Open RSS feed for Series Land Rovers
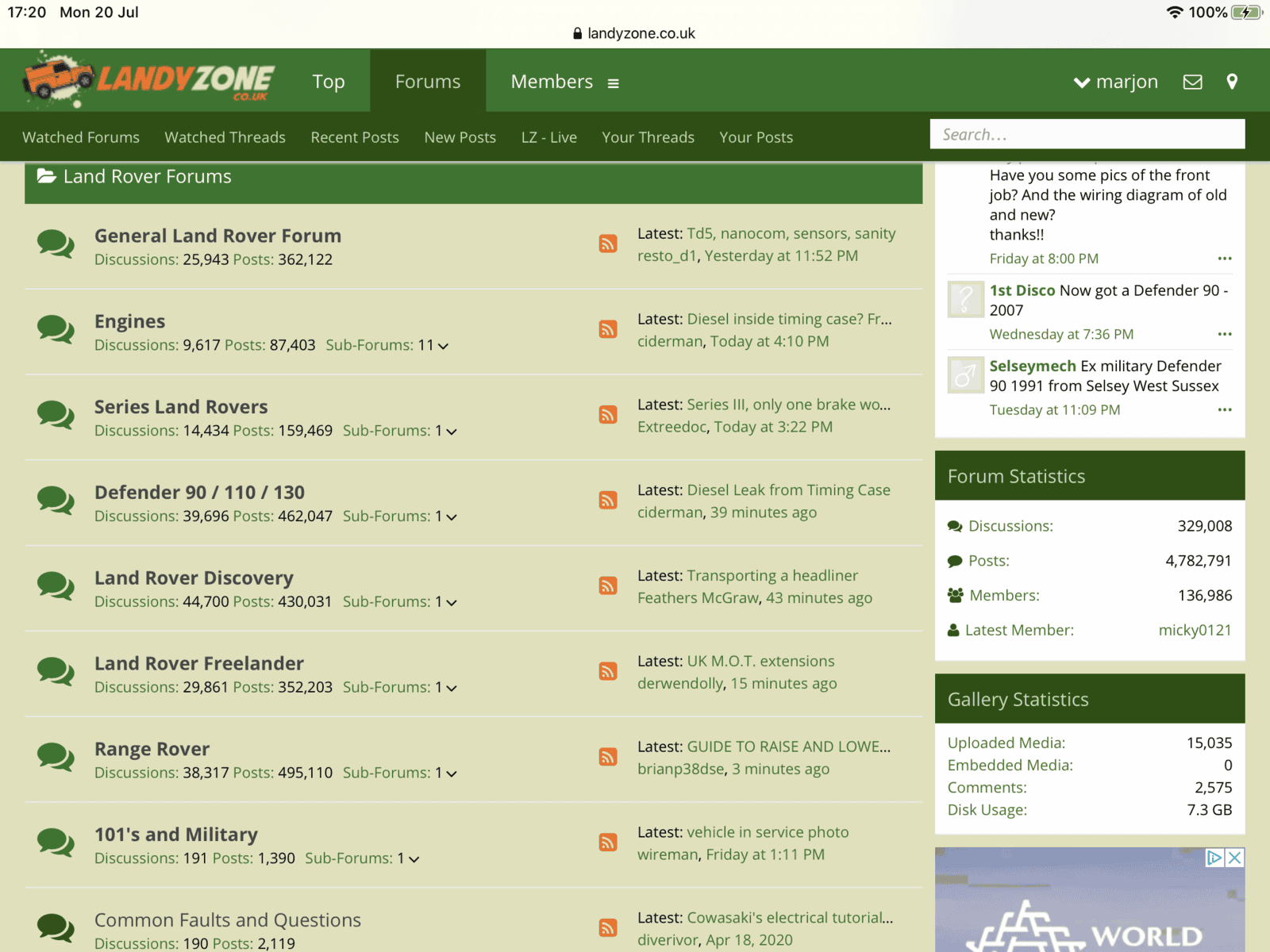The image size is (1270, 952). coord(608,415)
